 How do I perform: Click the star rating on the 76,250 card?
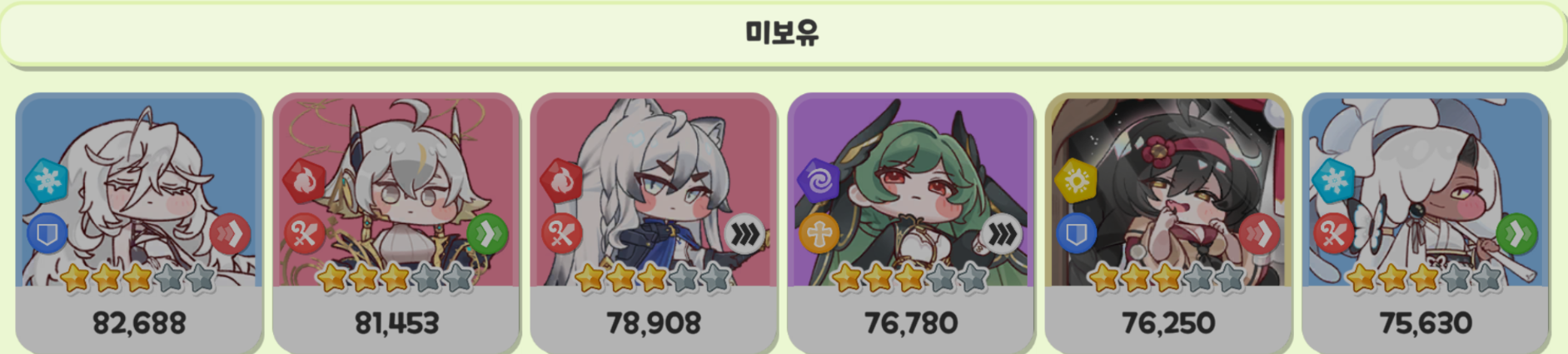click(1167, 278)
